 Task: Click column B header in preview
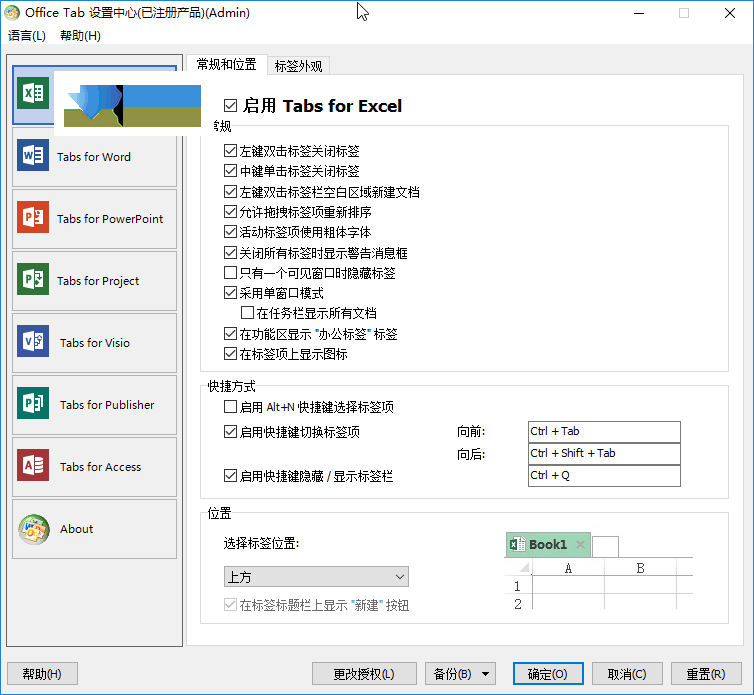(640, 568)
